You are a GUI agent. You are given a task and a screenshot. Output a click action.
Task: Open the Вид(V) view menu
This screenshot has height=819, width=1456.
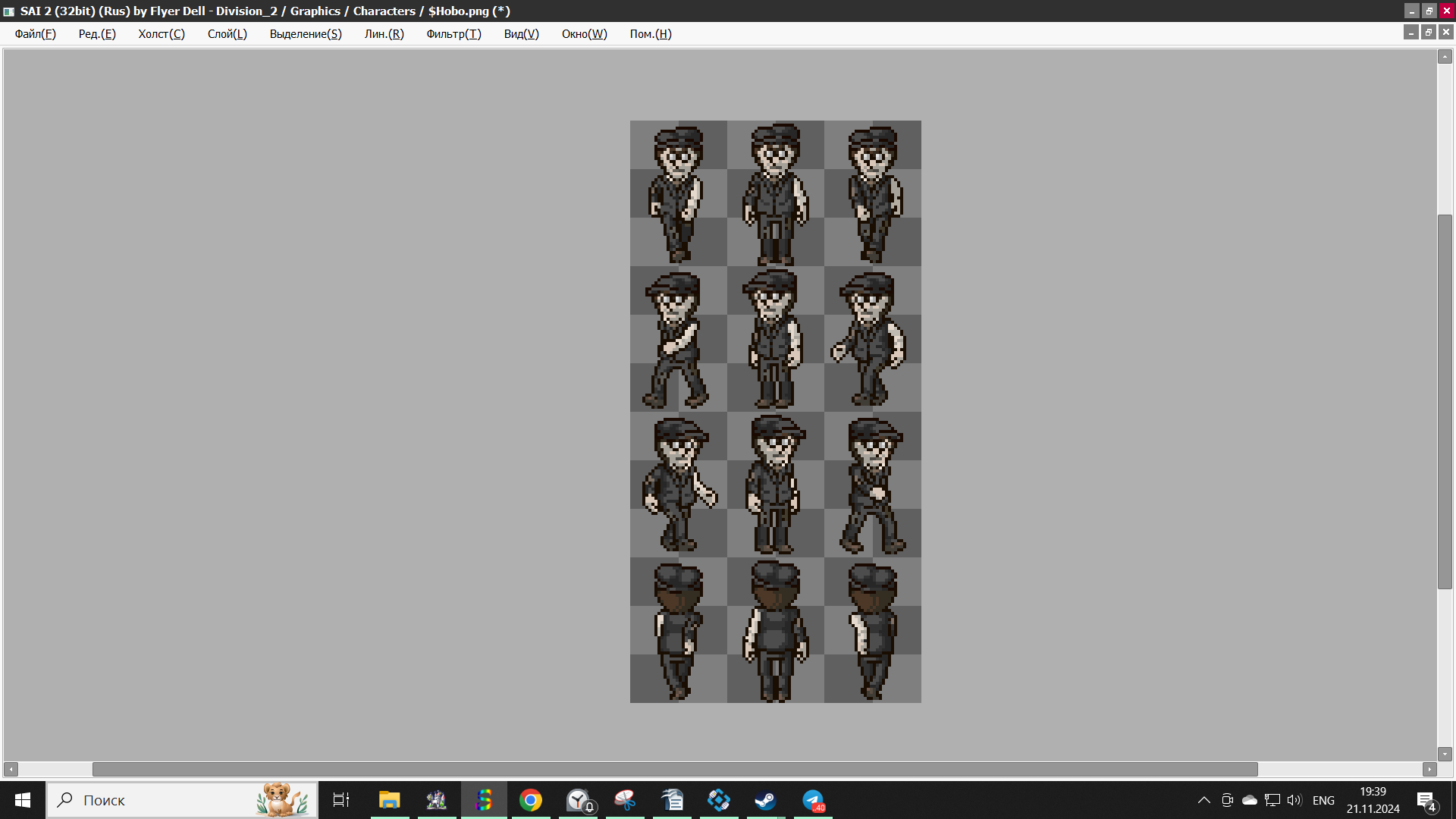tap(521, 34)
